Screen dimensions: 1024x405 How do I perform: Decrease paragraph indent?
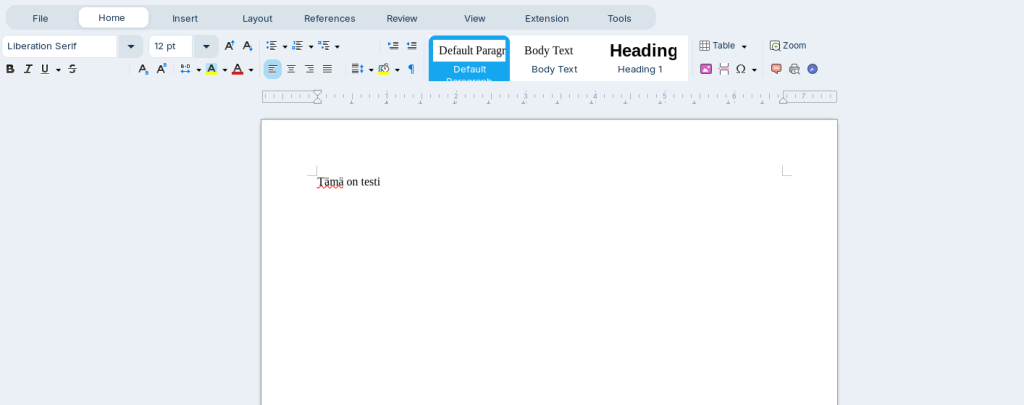pyautogui.click(x=411, y=46)
